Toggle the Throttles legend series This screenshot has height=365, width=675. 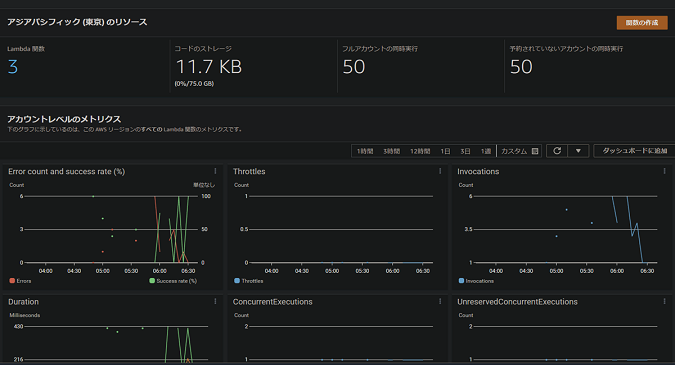pyautogui.click(x=249, y=281)
